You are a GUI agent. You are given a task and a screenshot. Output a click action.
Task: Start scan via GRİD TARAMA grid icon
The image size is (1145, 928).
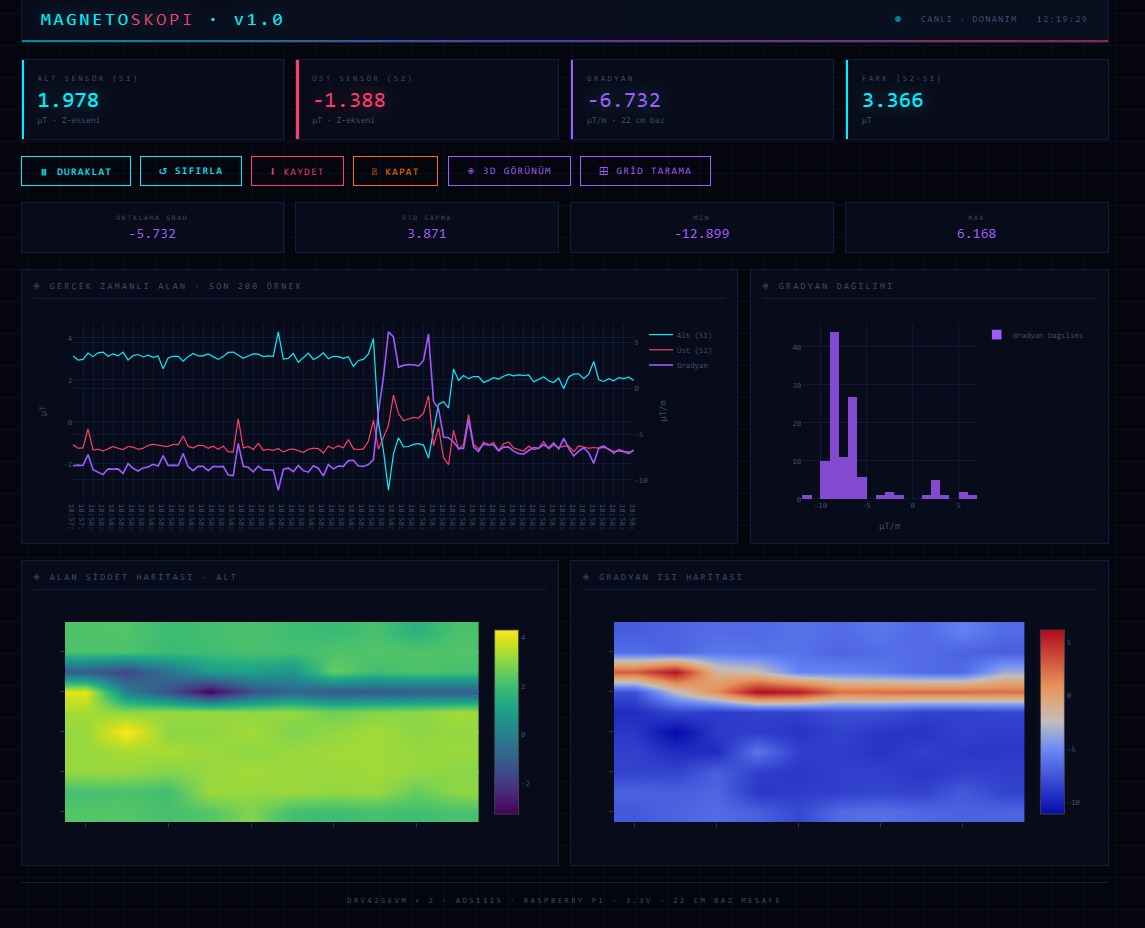coord(604,171)
